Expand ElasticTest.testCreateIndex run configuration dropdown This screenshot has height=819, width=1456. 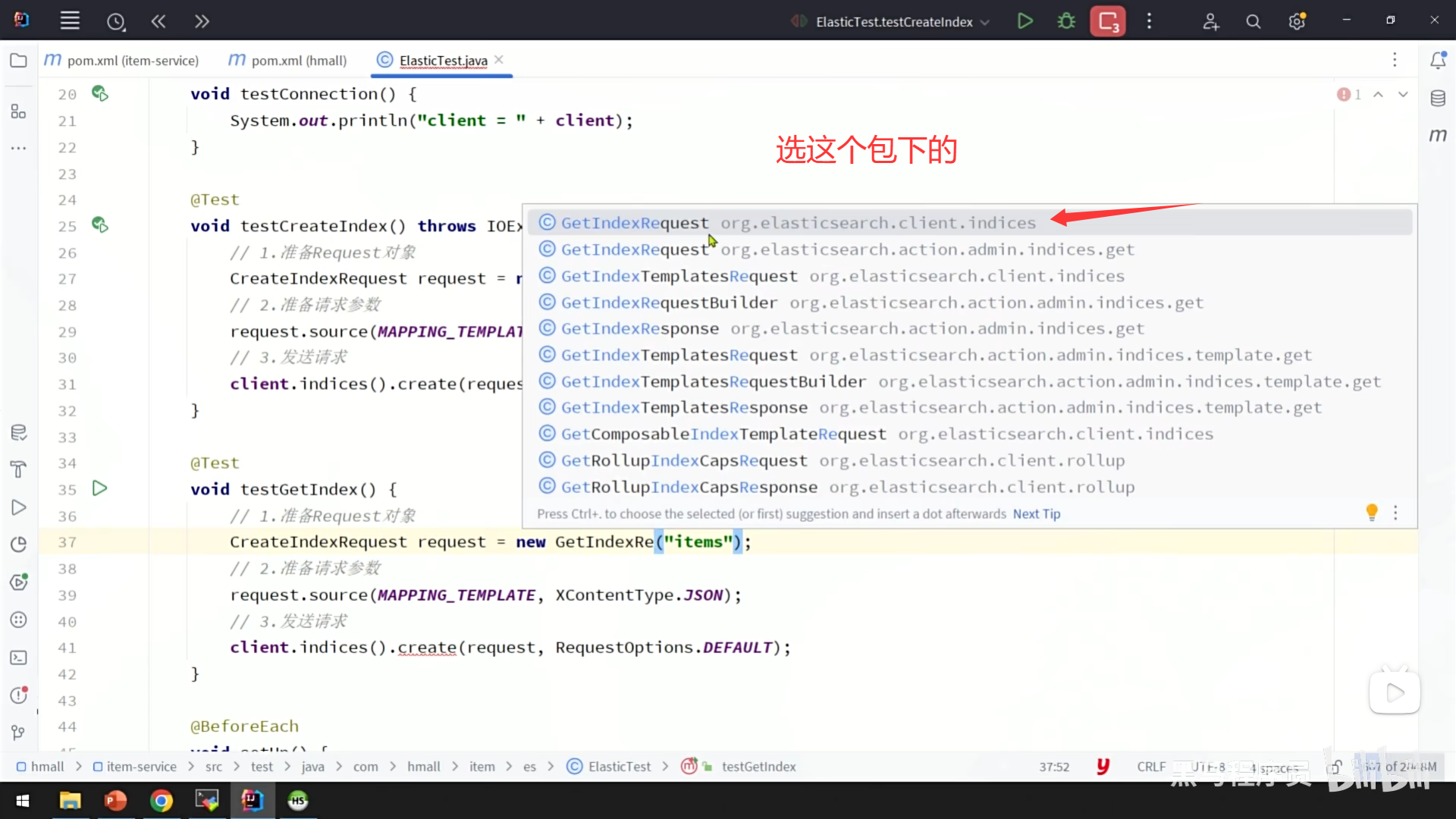pyautogui.click(x=985, y=22)
